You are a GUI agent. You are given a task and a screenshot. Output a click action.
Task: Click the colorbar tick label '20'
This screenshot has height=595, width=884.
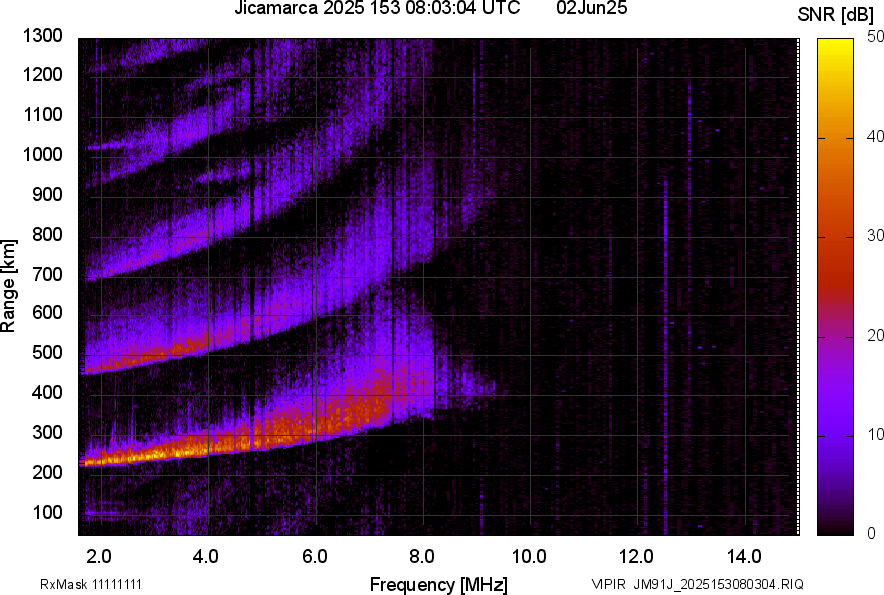(x=876, y=335)
